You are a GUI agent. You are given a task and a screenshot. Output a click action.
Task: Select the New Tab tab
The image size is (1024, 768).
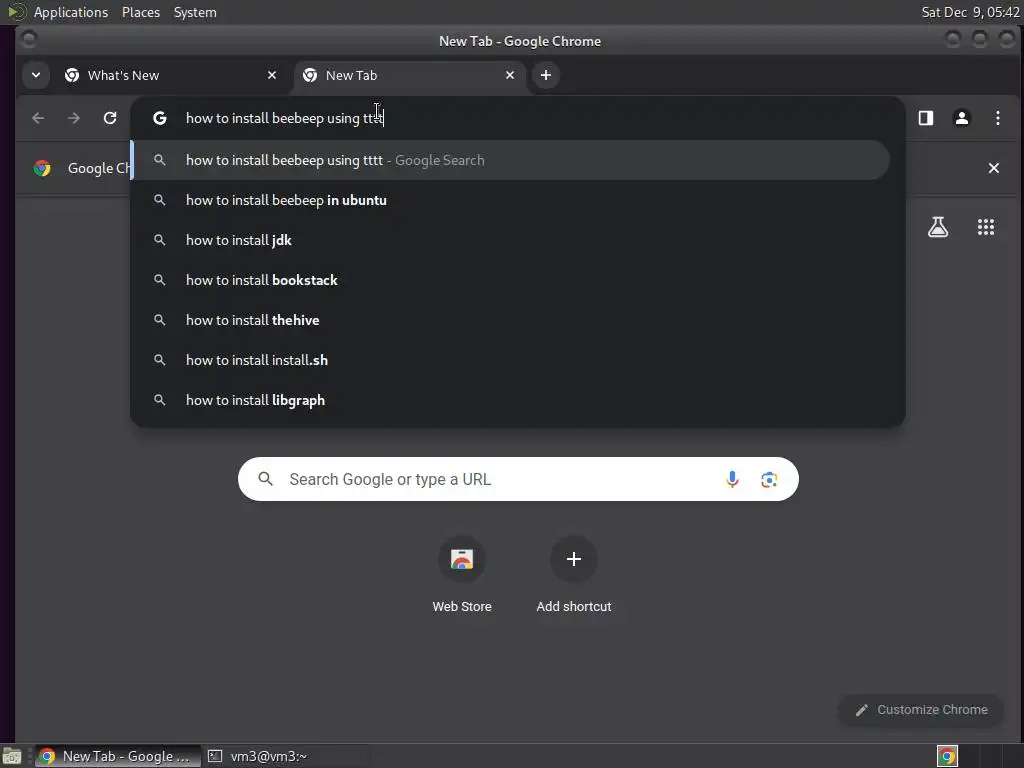click(x=409, y=75)
